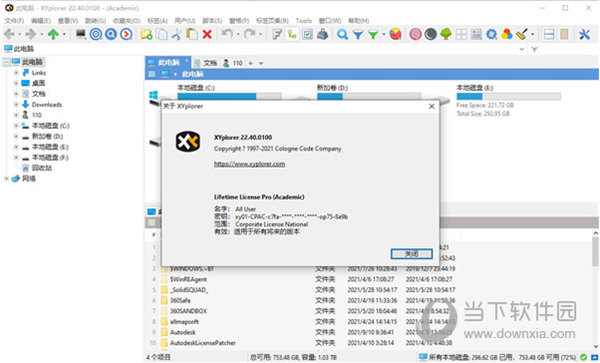The height and width of the screenshot is (363, 600).
Task: Click the Mini Tree green tree icon
Action: coord(446,34)
